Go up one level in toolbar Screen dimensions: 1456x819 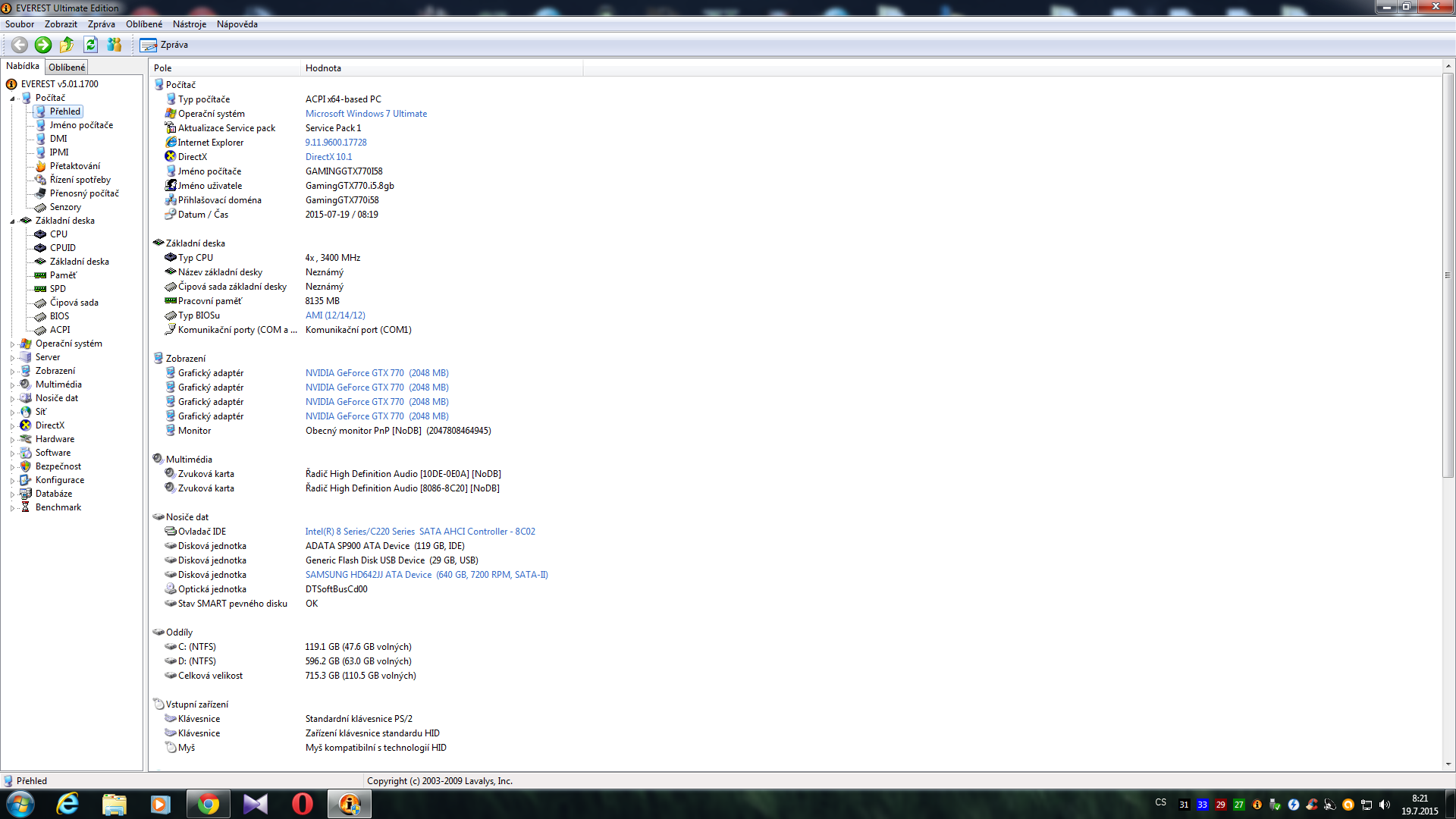67,45
